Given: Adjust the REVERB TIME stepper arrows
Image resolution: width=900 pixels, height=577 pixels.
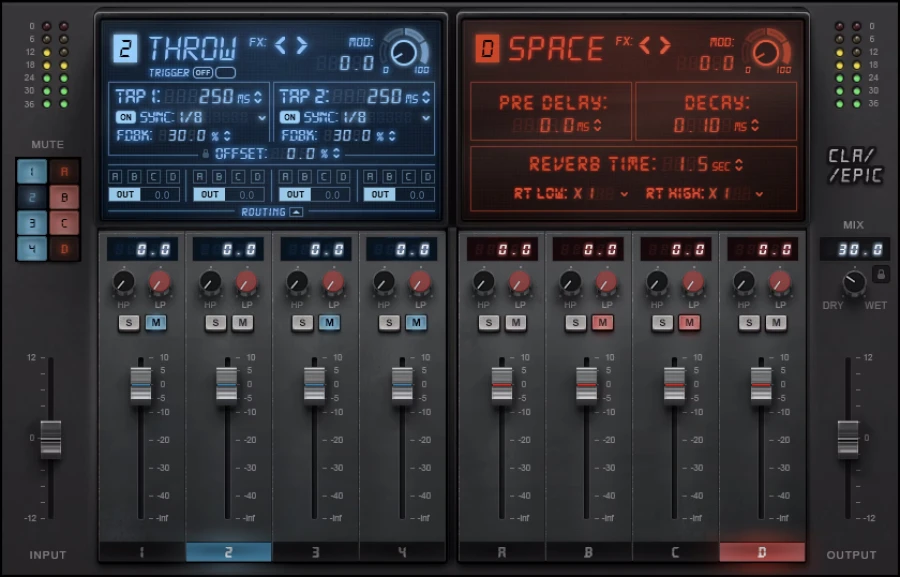Looking at the screenshot, I should [739, 165].
